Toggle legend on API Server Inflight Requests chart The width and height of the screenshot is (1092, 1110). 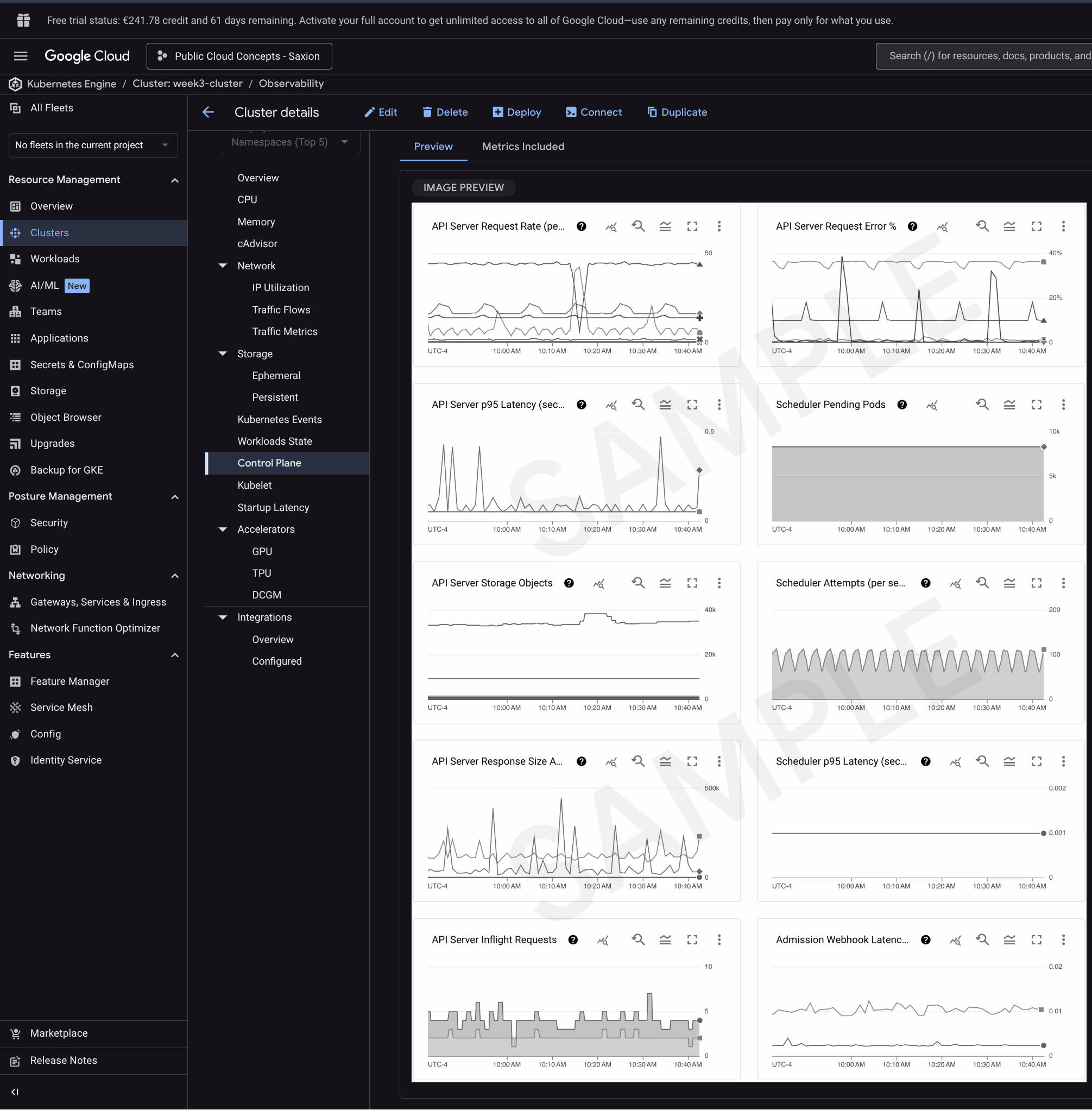tap(665, 939)
